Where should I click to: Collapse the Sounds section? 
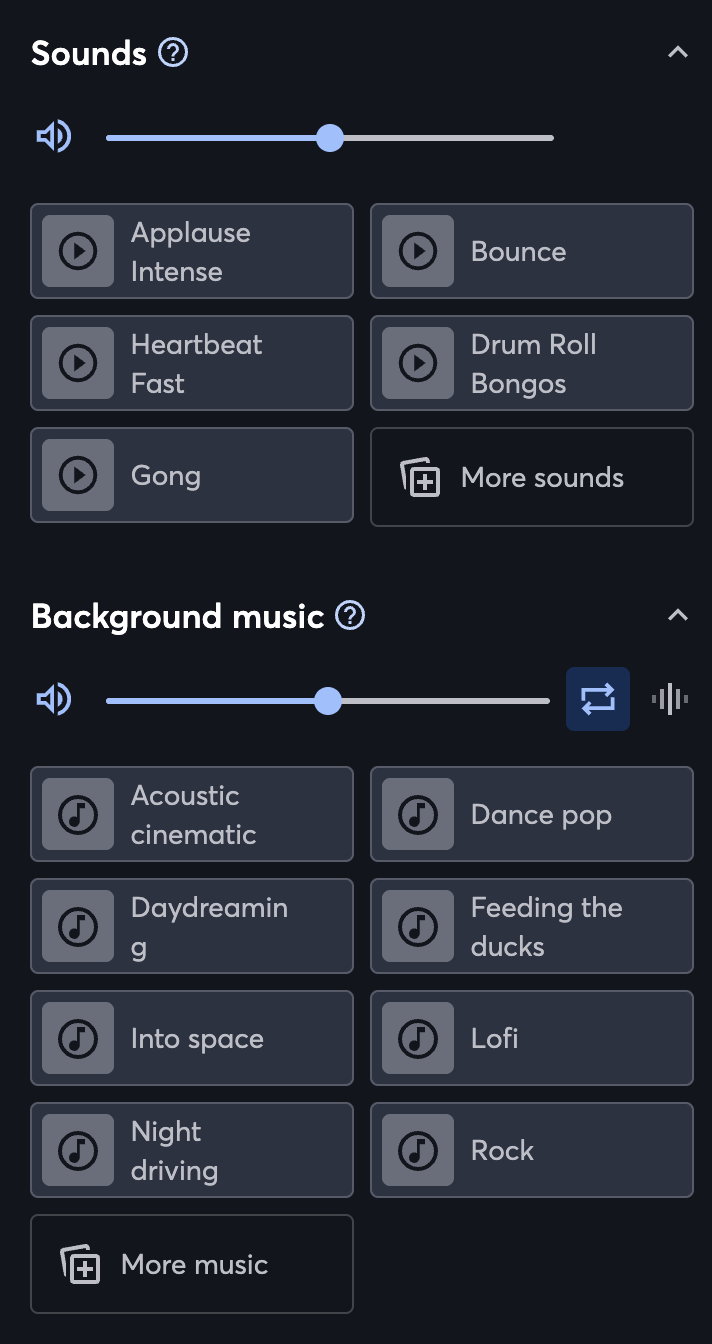[x=678, y=53]
